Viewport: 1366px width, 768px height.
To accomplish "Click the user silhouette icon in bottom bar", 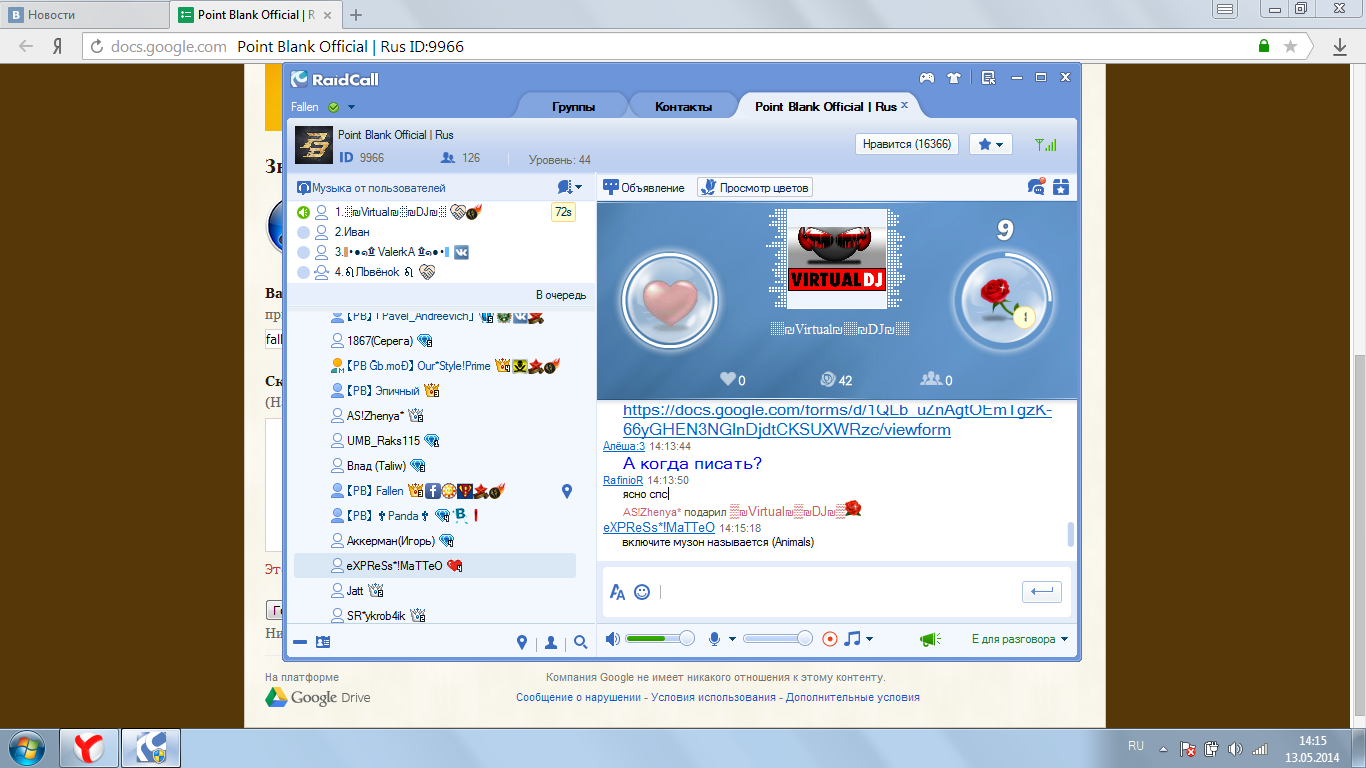I will pyautogui.click(x=550, y=642).
